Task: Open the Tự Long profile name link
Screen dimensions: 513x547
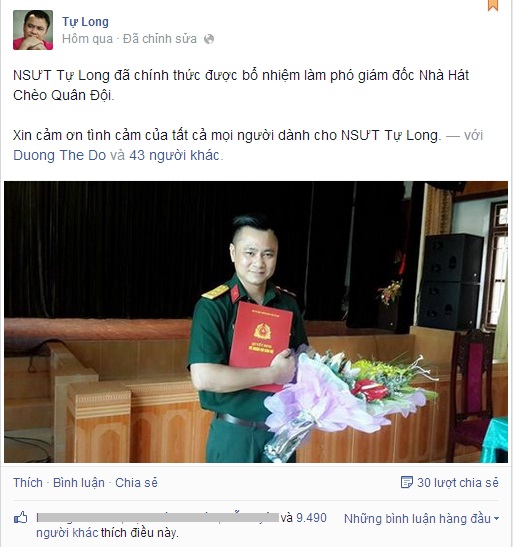Action: pyautogui.click(x=85, y=22)
